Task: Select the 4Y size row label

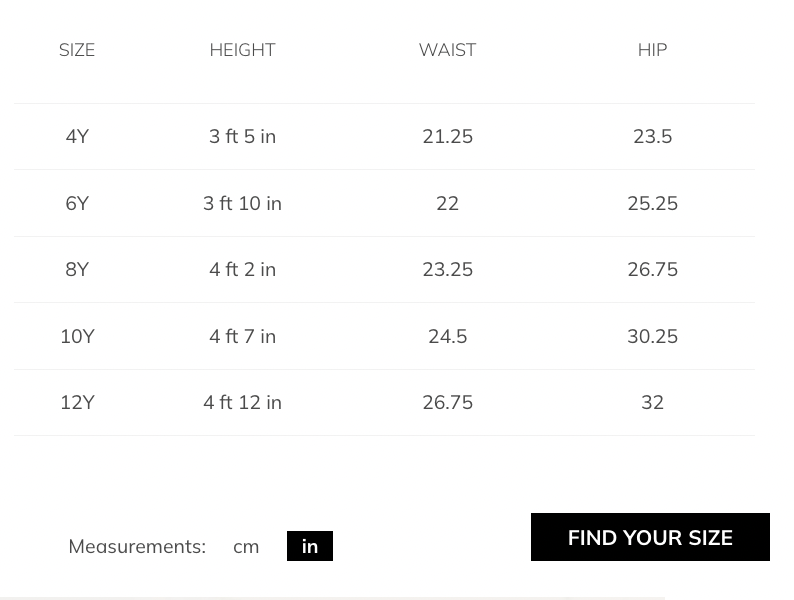Action: [77, 136]
